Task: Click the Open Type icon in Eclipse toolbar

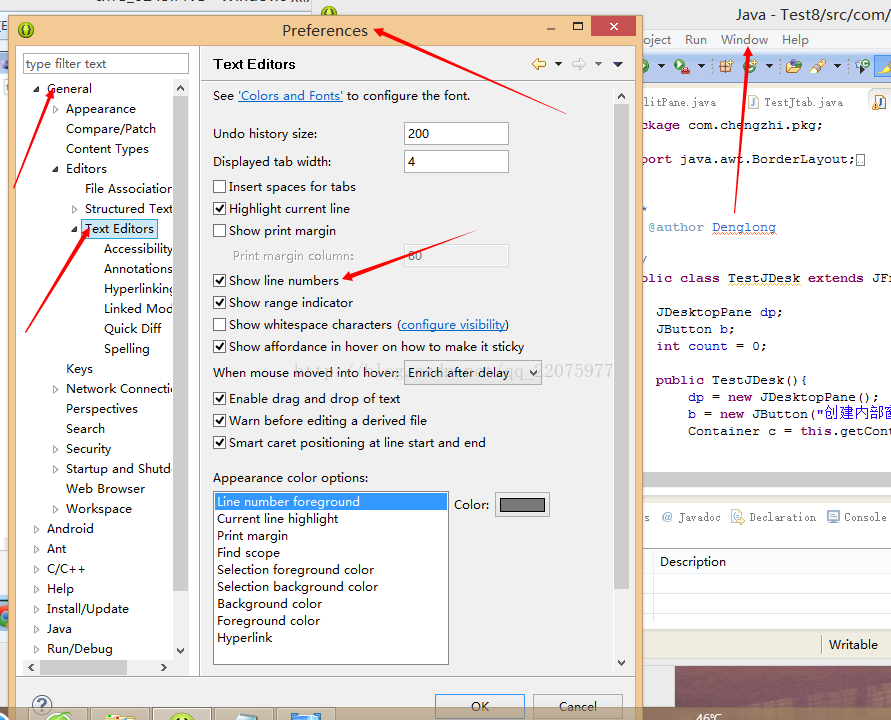Action: (793, 66)
